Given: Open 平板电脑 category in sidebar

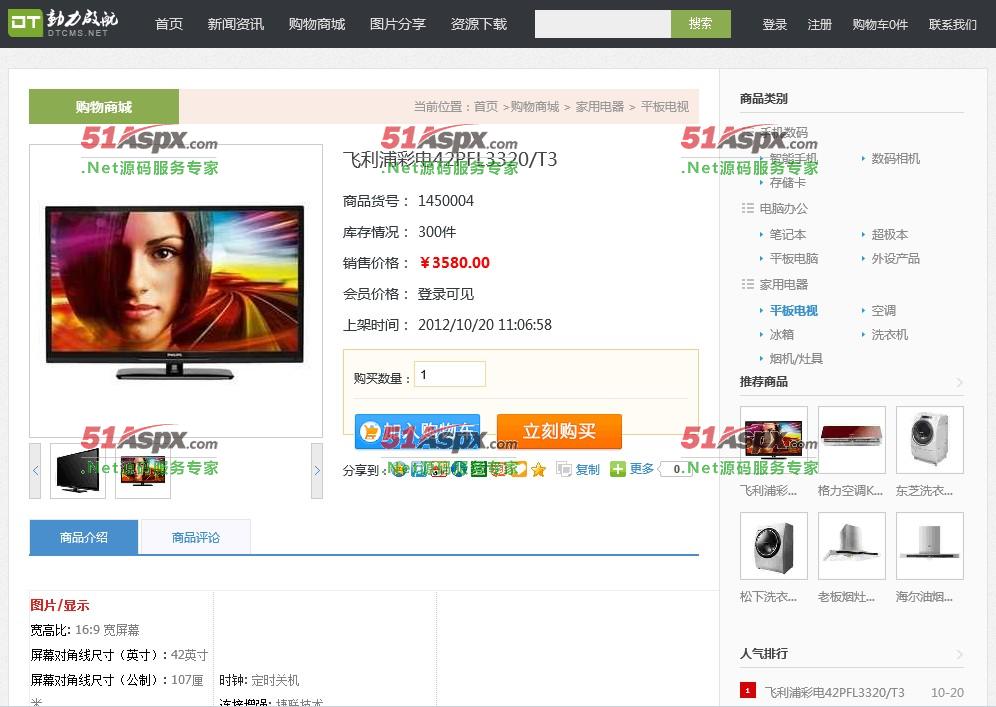Looking at the screenshot, I should point(794,259).
